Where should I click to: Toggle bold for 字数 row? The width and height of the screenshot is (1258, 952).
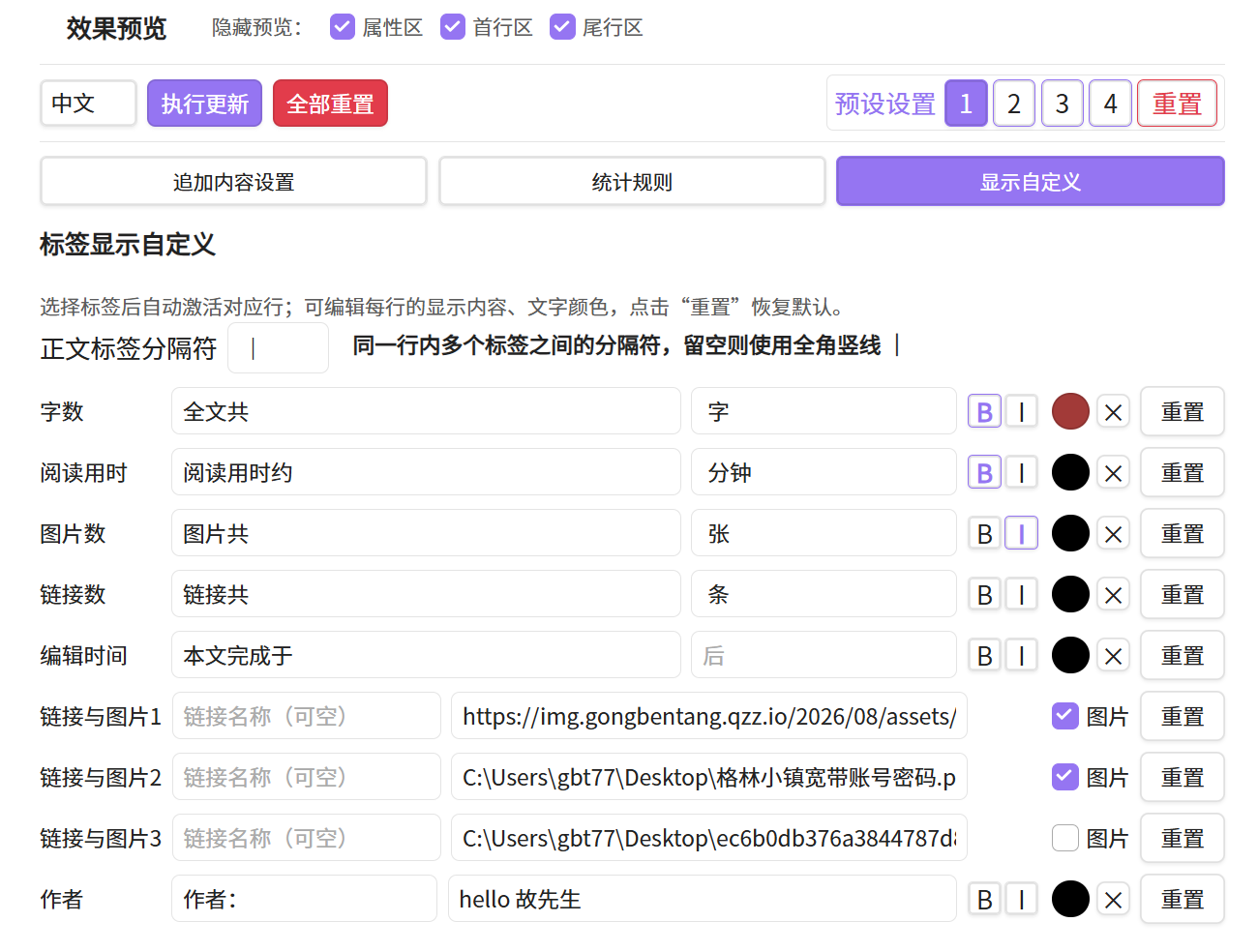(x=984, y=412)
